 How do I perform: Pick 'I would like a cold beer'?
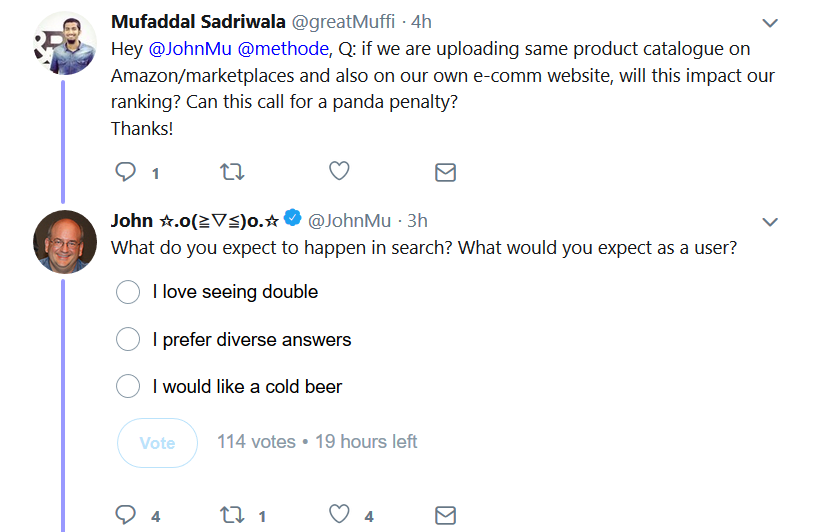(128, 387)
